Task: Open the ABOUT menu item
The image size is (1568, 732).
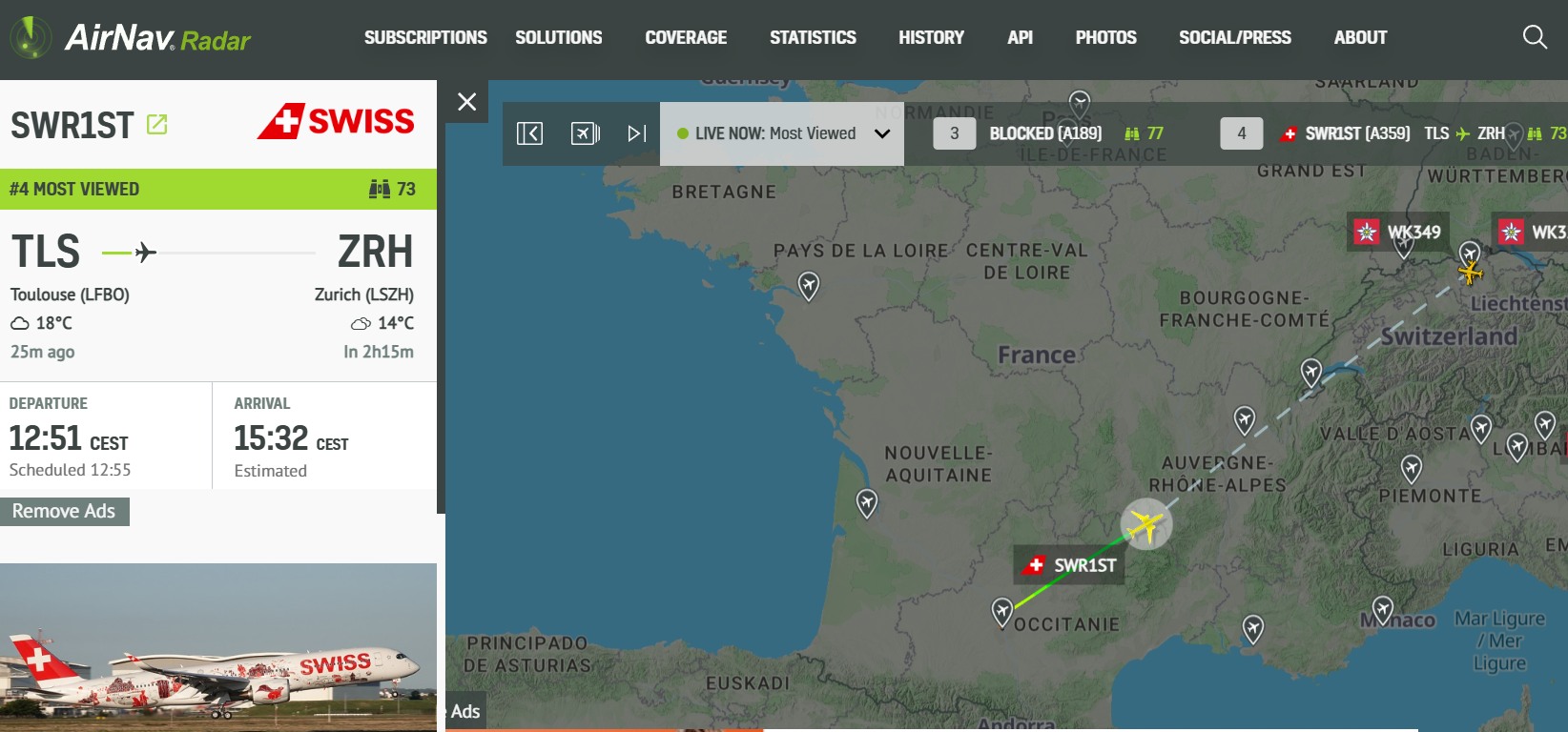Action: coord(1360,37)
